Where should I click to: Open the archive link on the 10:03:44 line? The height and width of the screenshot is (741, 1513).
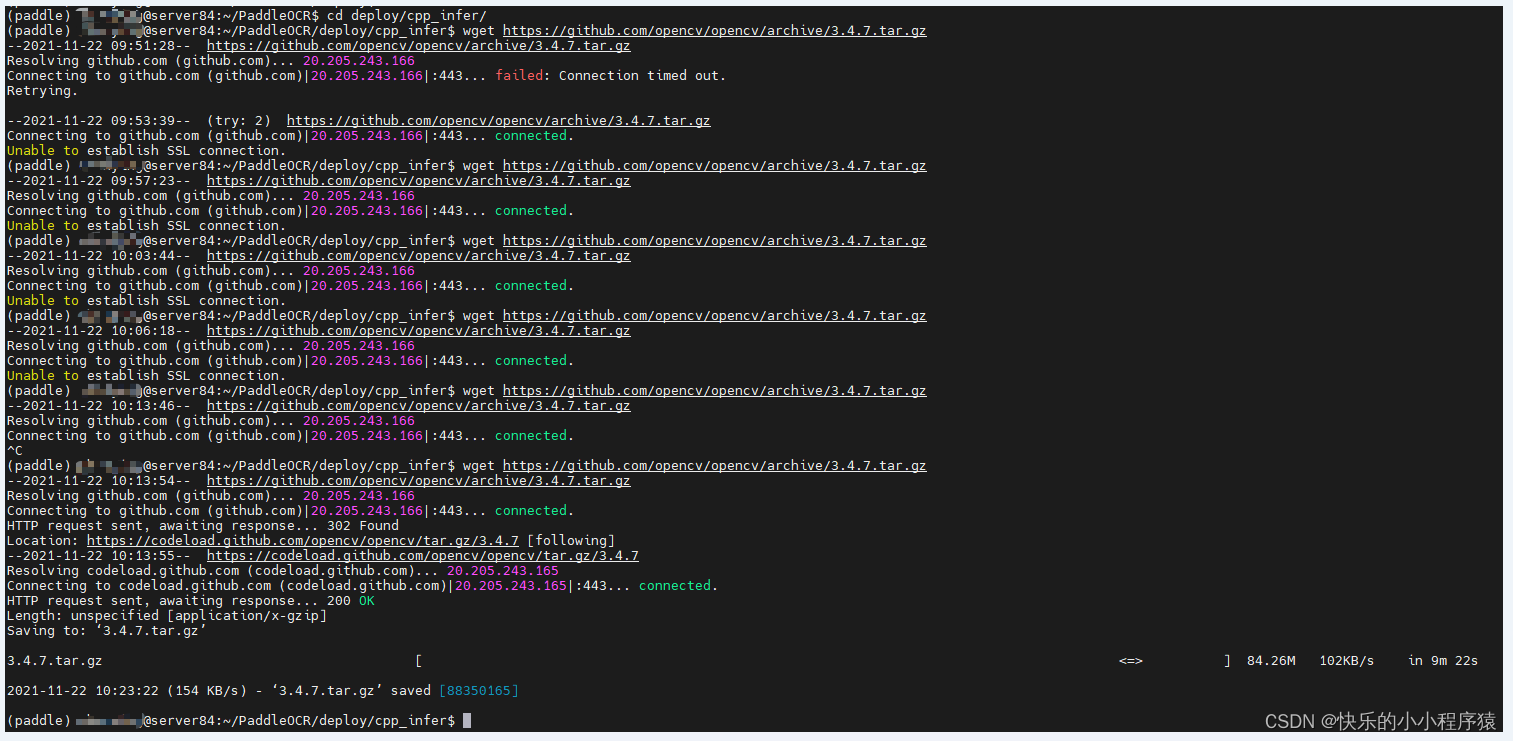point(418,256)
